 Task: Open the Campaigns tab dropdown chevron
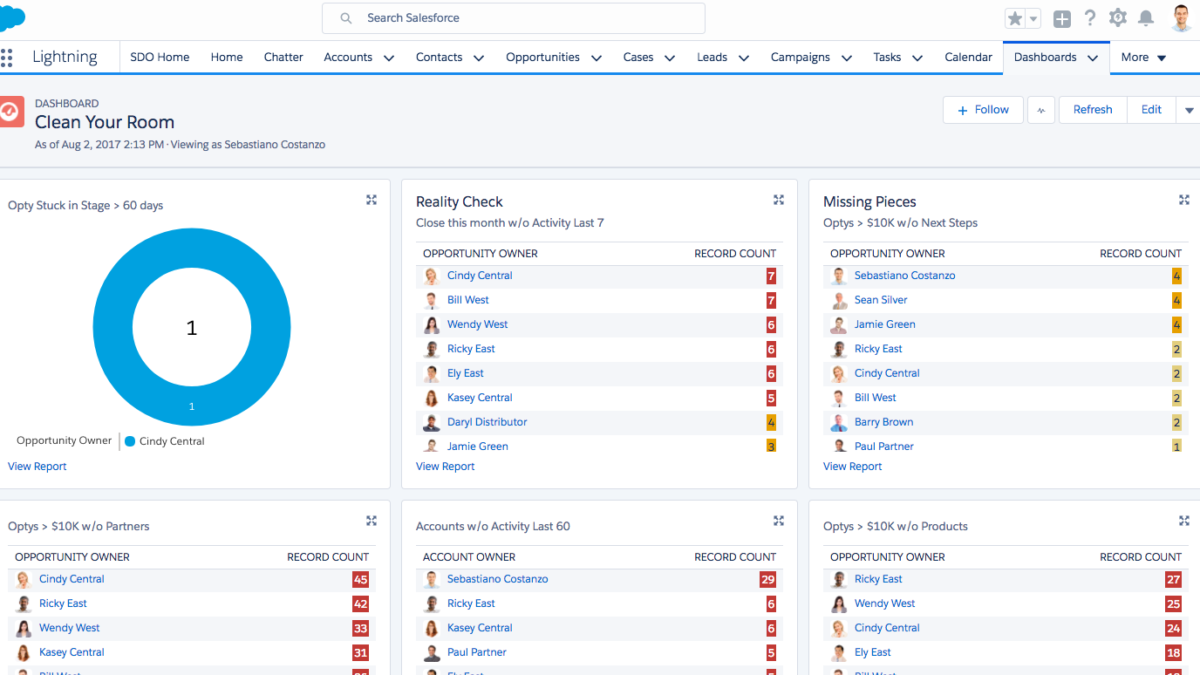coord(846,58)
